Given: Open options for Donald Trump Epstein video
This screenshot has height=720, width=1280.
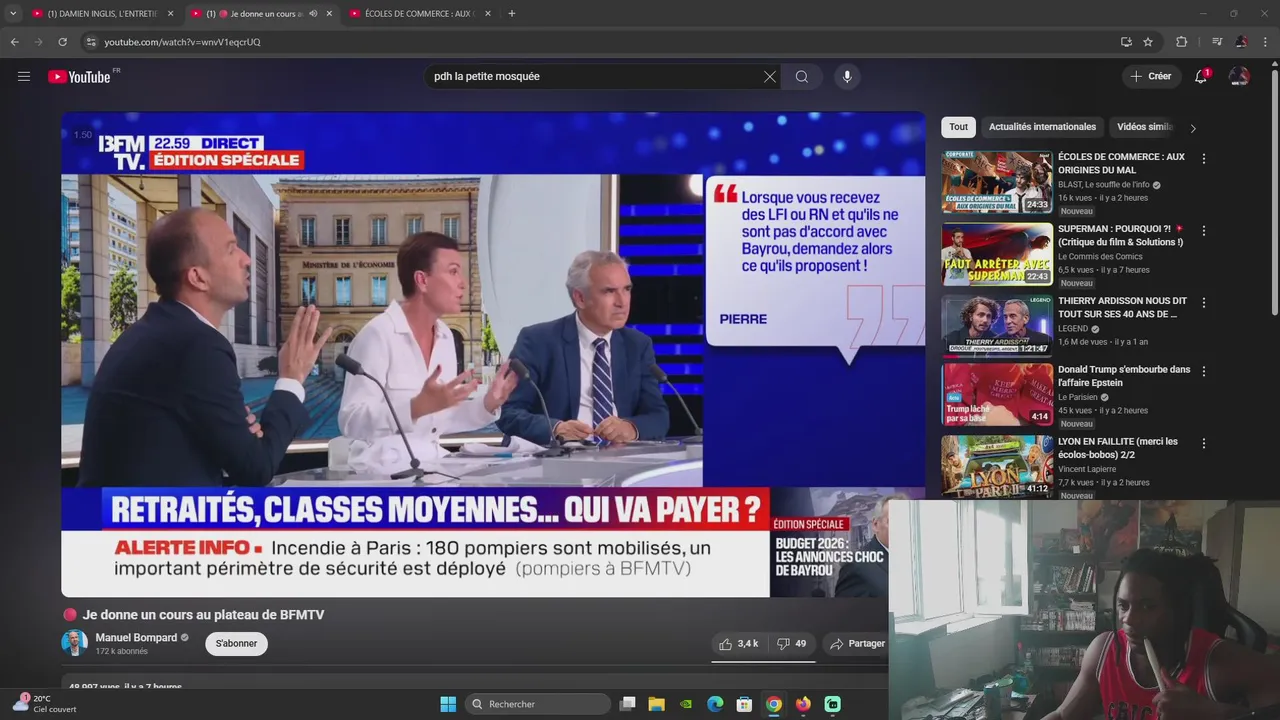Looking at the screenshot, I should pyautogui.click(x=1203, y=371).
